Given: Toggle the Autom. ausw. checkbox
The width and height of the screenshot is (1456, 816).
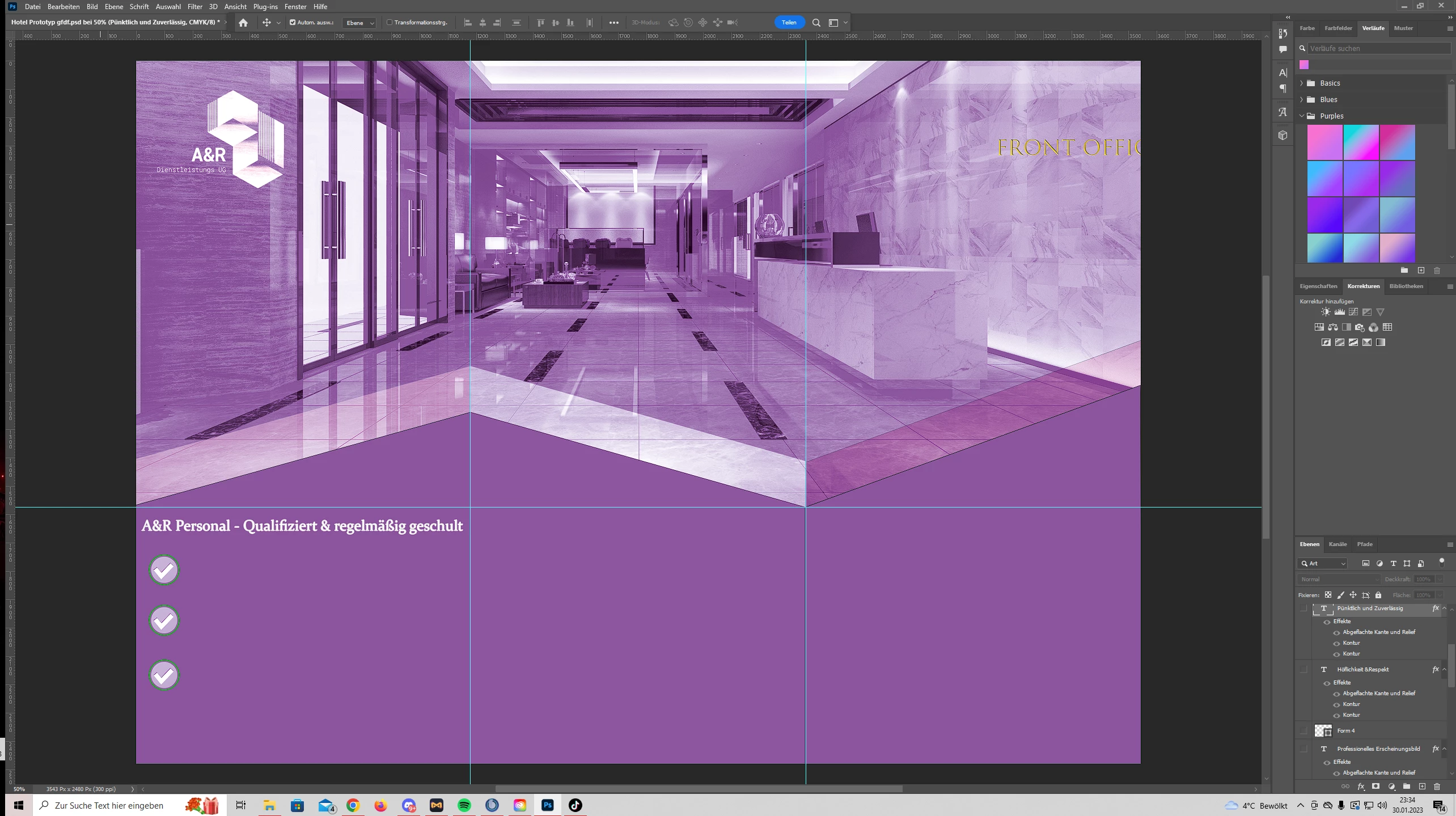Looking at the screenshot, I should point(293,23).
